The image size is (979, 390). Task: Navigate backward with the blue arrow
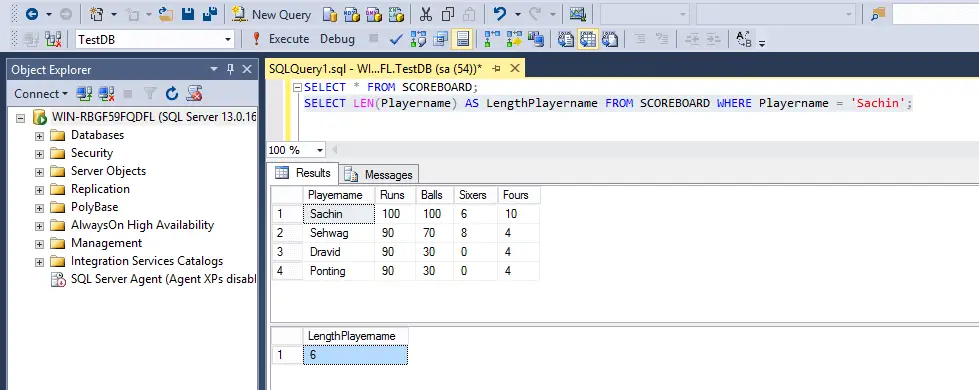pos(32,14)
